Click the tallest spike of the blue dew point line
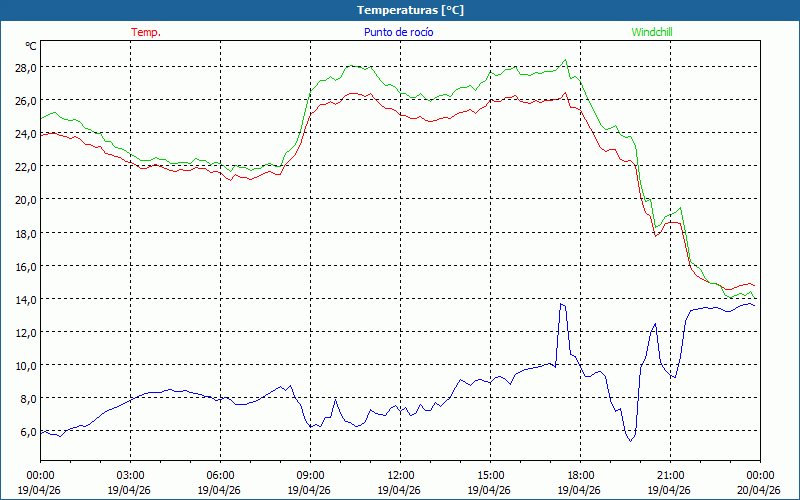Image resolution: width=800 pixels, height=500 pixels. (562, 303)
